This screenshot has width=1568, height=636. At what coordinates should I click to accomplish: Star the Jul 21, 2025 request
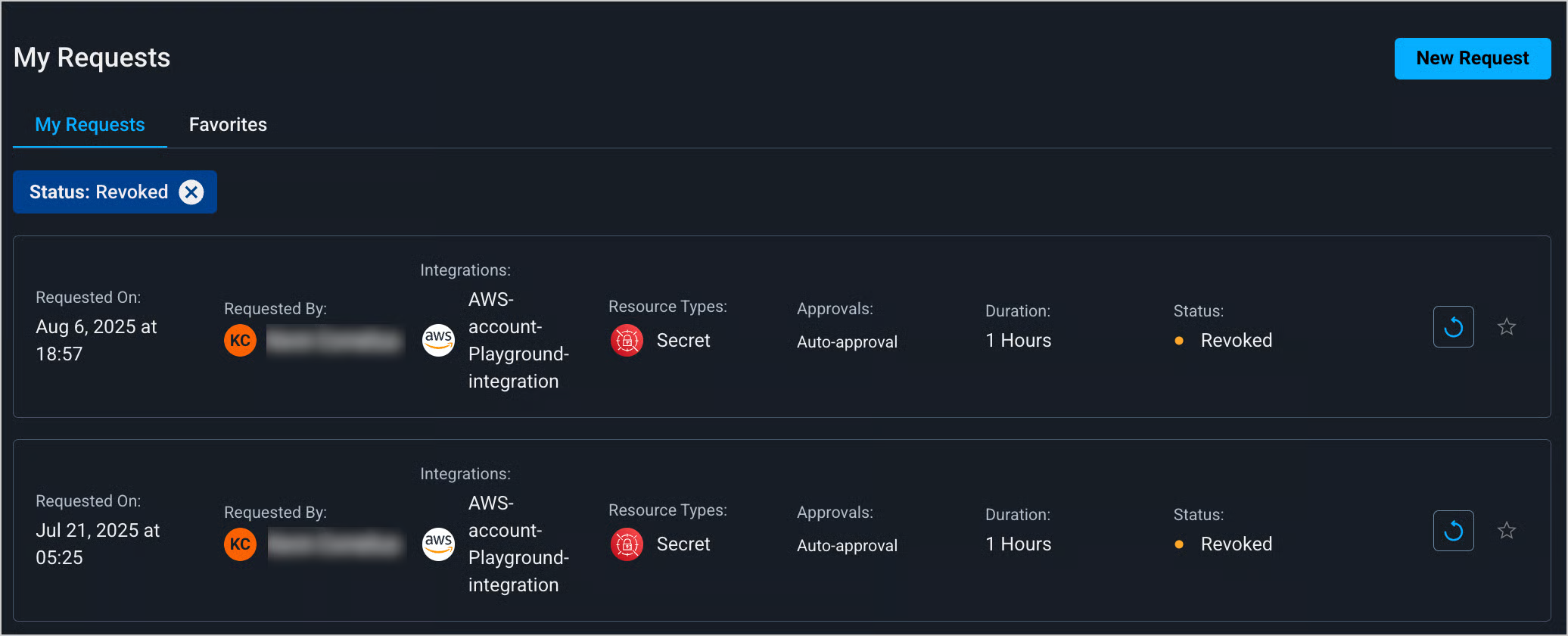(x=1506, y=531)
